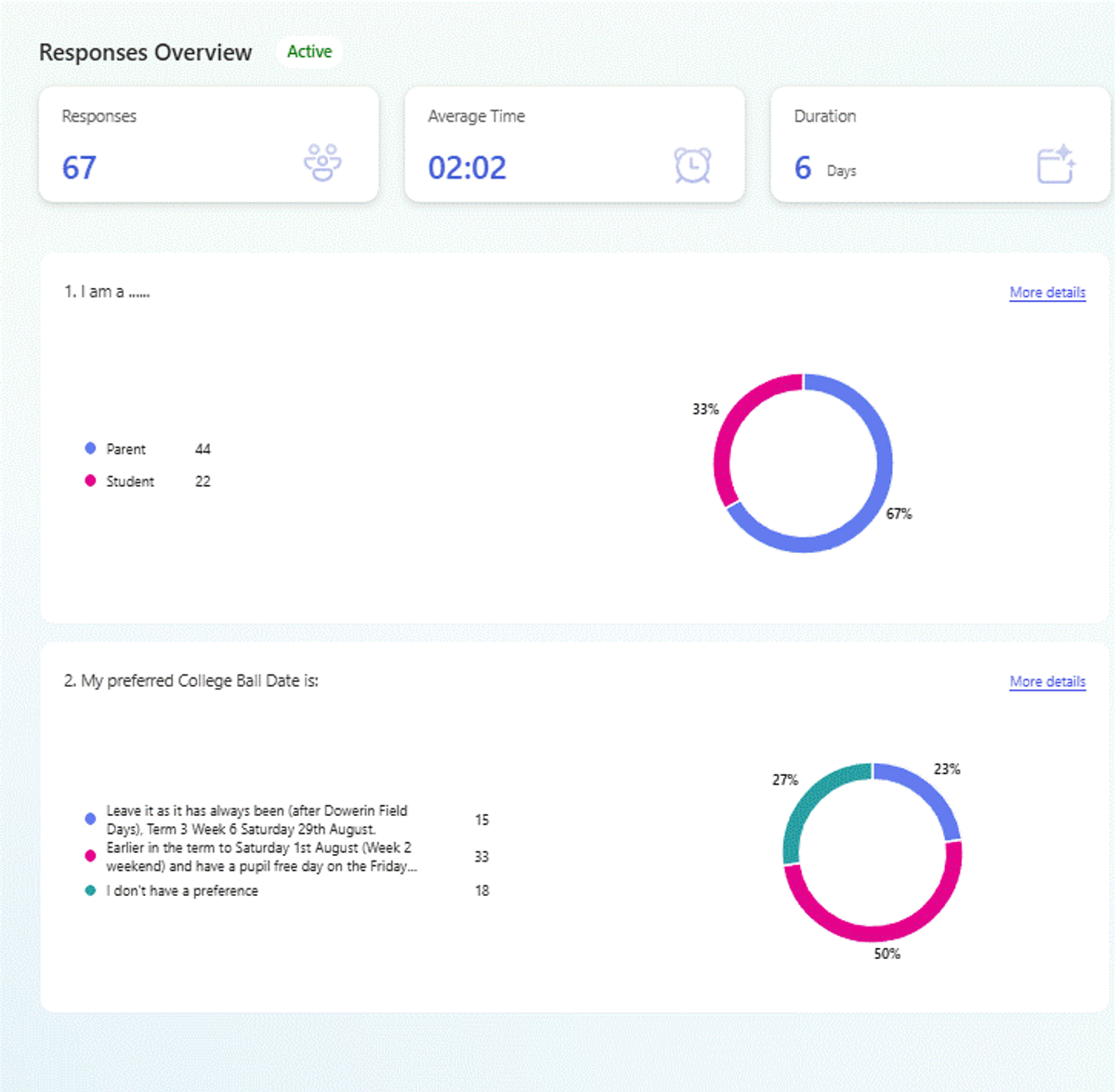Click the 02:02 average time value
The width and height of the screenshot is (1115, 1092).
point(466,168)
